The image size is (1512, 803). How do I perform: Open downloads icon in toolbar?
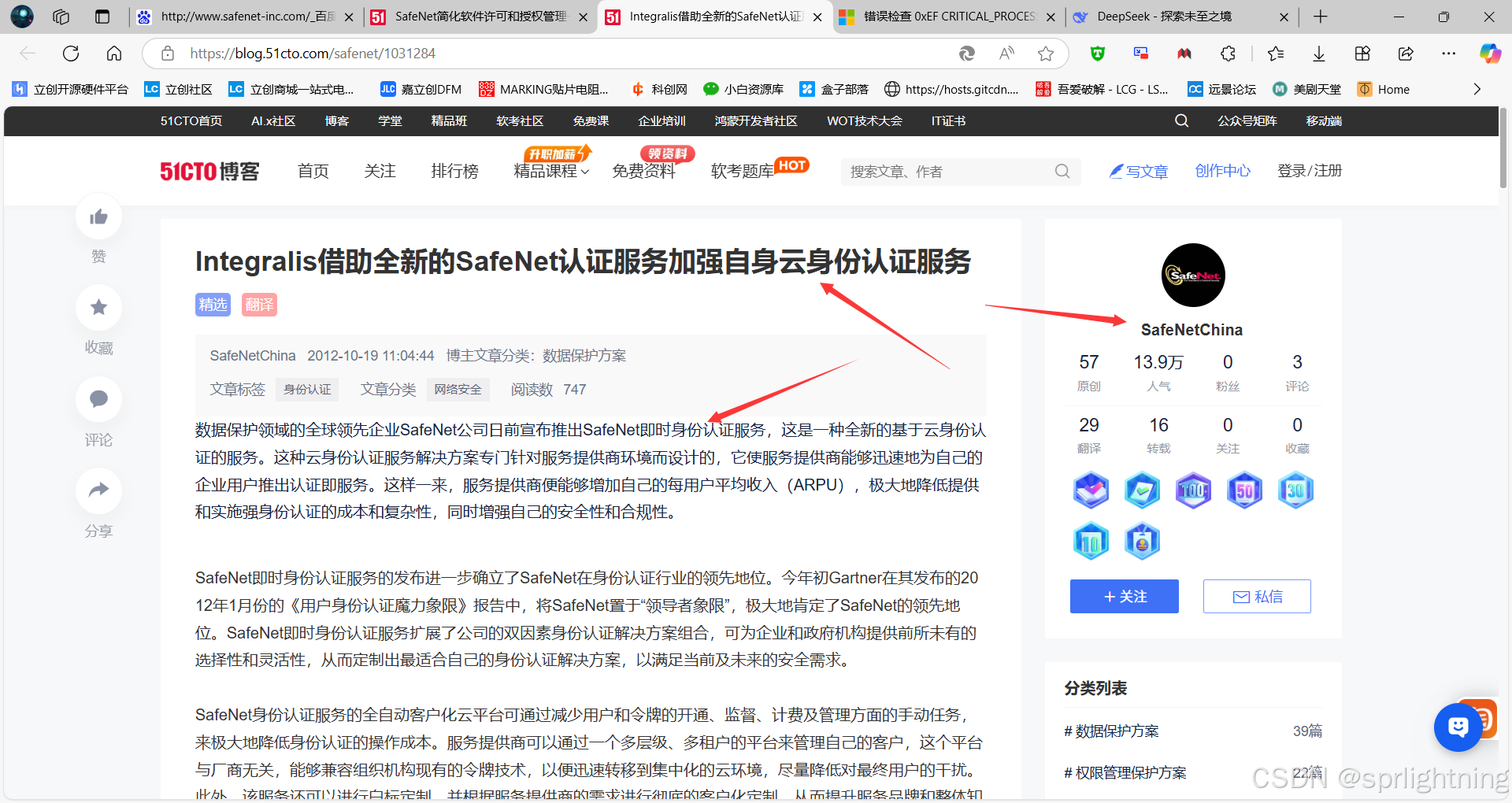pos(1319,54)
